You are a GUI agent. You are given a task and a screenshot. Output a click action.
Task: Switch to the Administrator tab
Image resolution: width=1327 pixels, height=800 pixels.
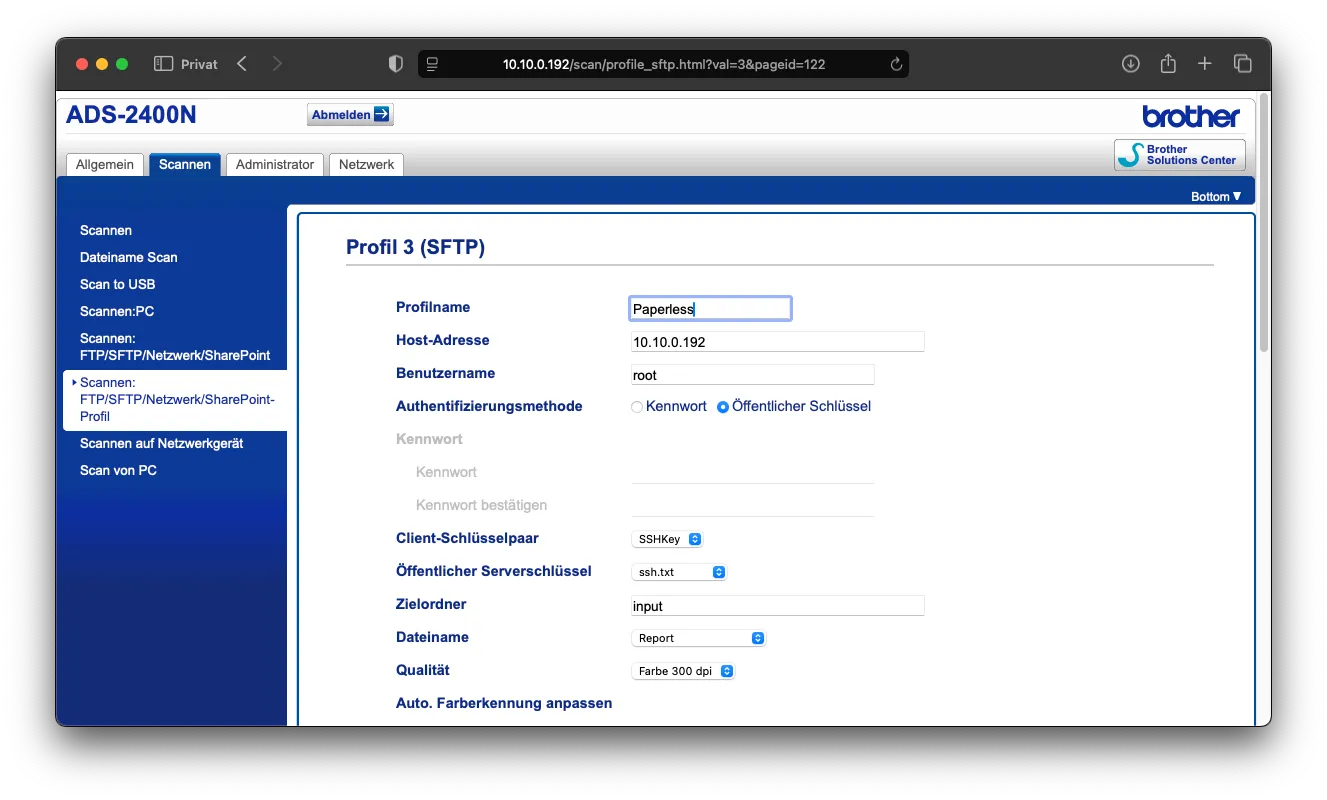pos(274,164)
